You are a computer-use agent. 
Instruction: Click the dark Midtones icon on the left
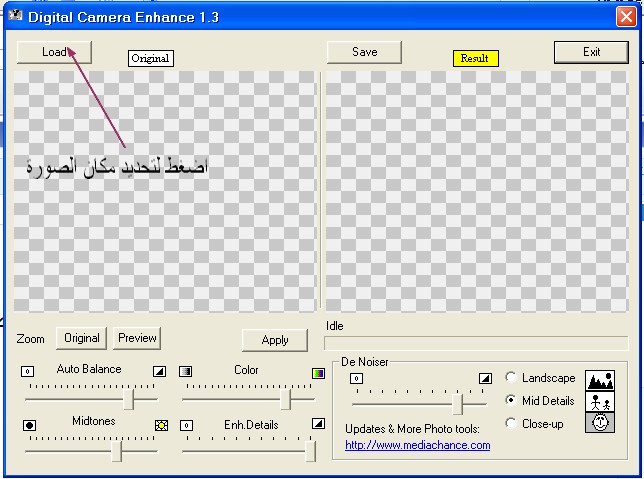pos(29,425)
